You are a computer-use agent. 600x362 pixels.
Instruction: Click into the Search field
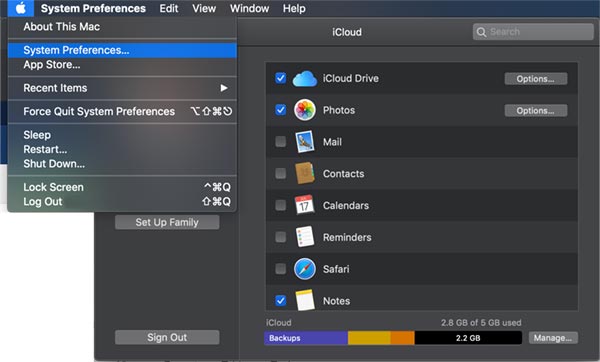533,32
